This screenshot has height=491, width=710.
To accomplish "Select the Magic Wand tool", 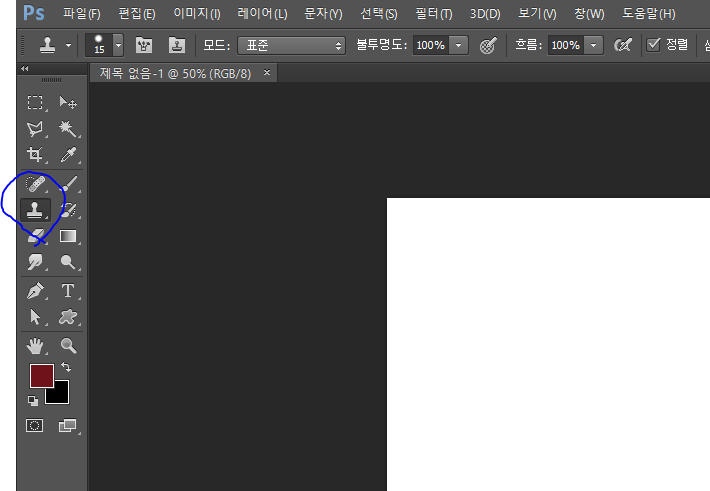I will [68, 129].
